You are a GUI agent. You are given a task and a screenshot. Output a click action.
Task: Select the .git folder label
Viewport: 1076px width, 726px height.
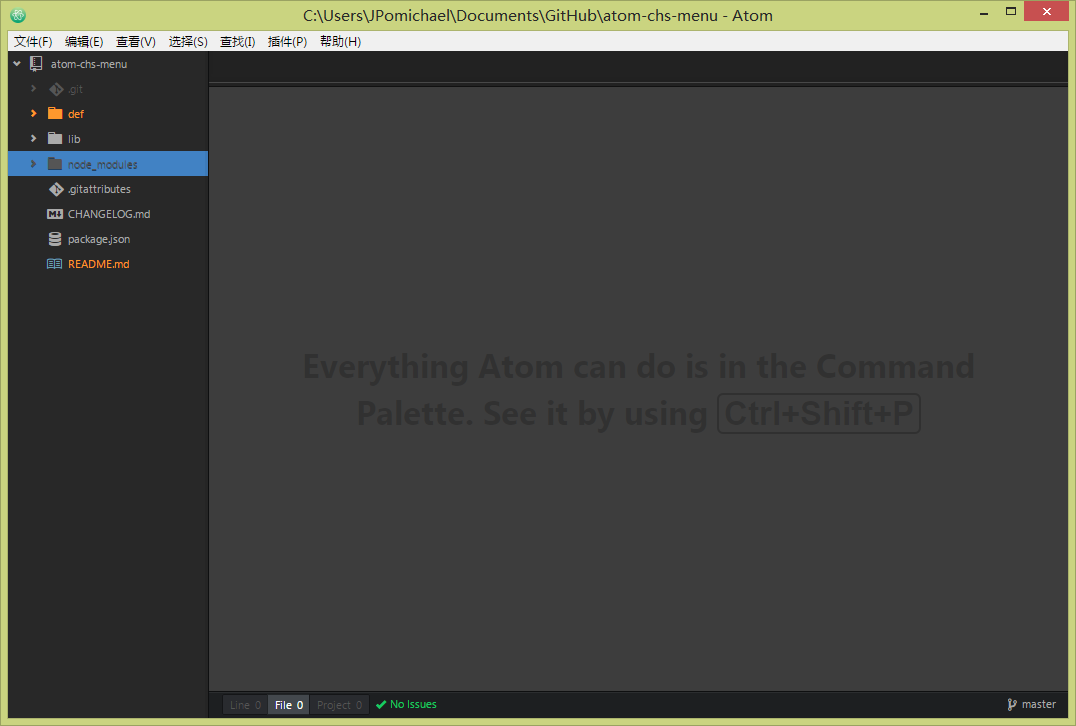(x=75, y=89)
